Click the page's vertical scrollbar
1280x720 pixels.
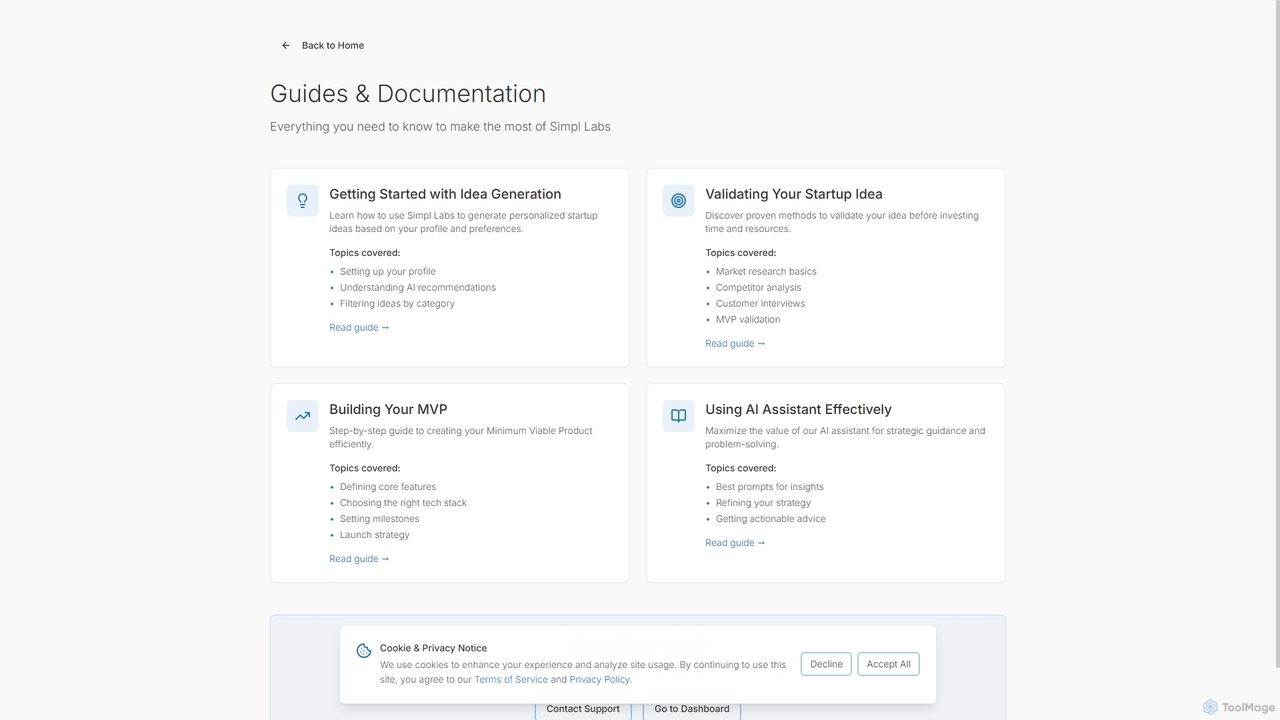coord(1276,335)
